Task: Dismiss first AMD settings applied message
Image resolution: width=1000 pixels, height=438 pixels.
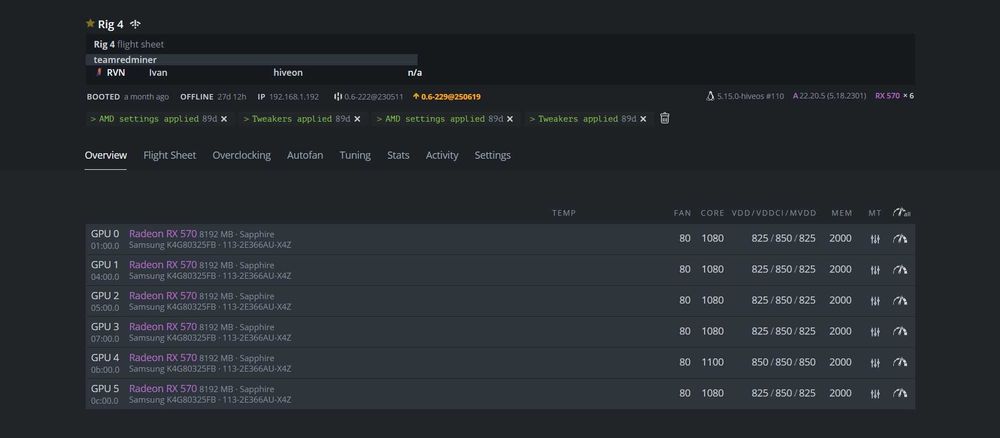Action: pos(224,119)
